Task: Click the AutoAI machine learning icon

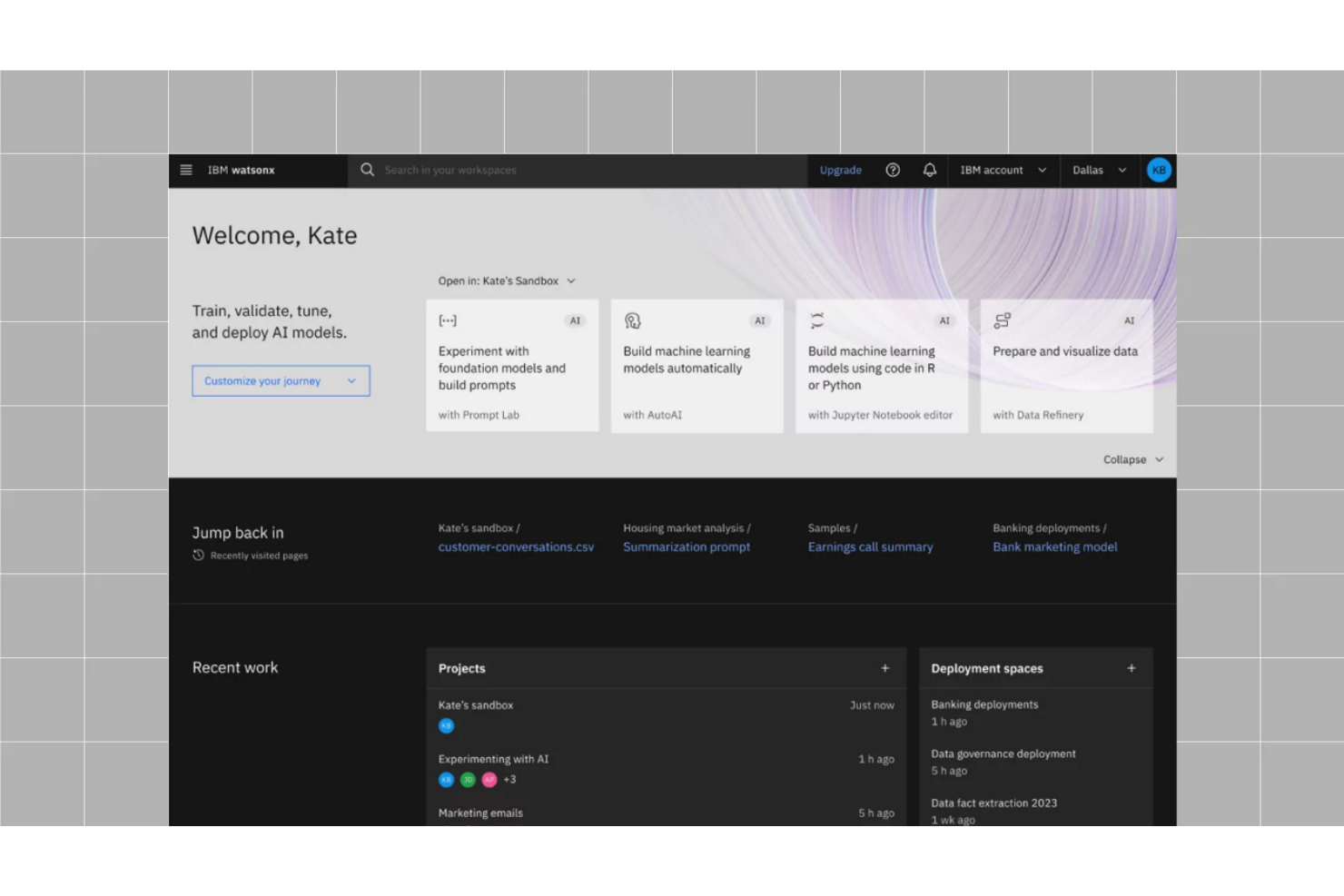Action: click(x=632, y=320)
